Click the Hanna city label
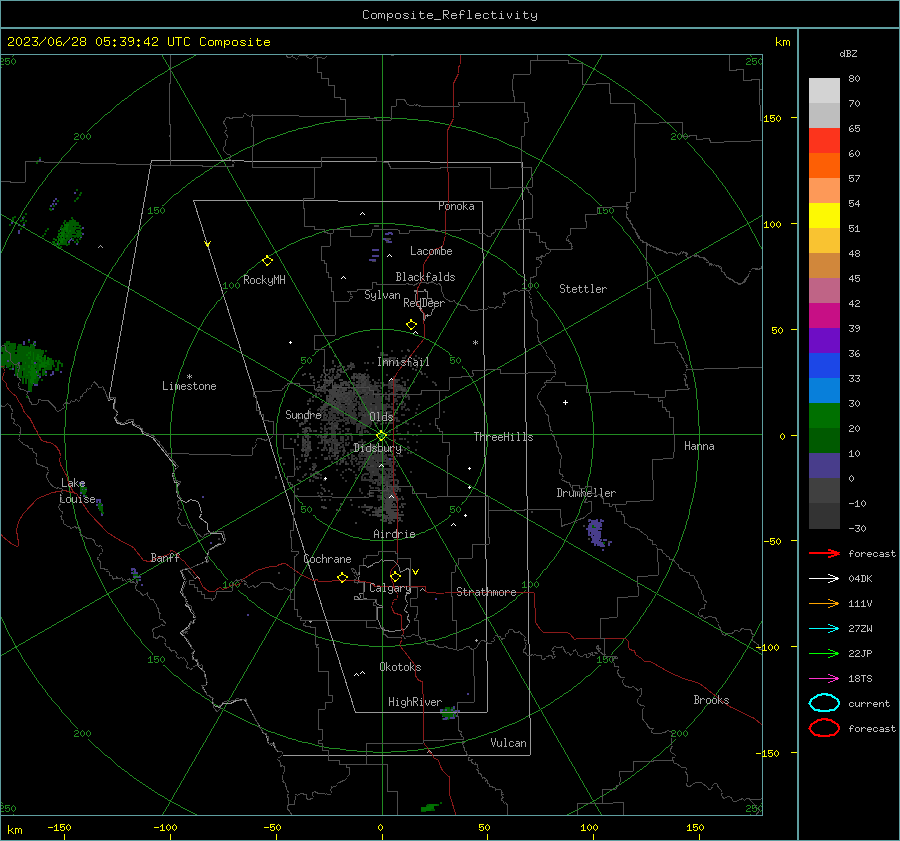 click(x=699, y=446)
